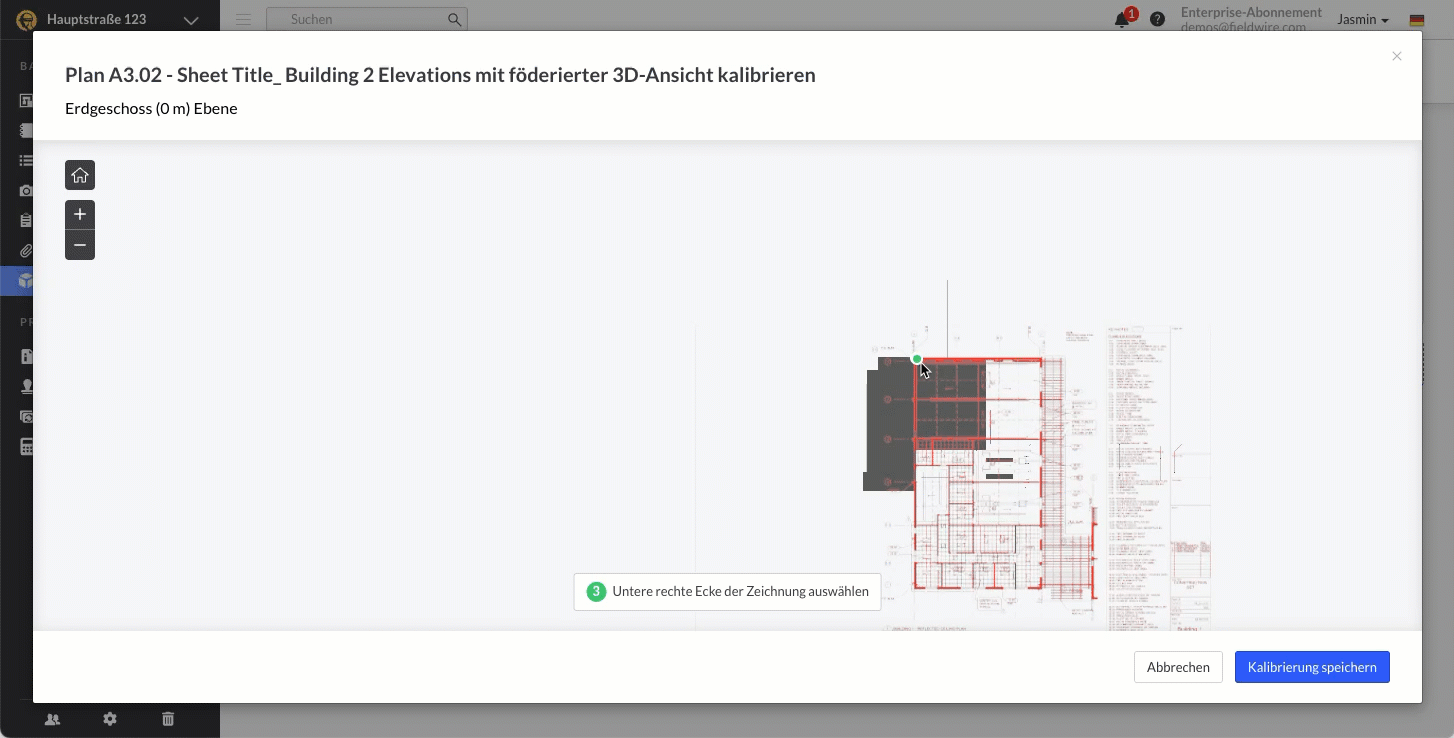1454x738 pixels.
Task: Open the people icon in the sidebar footer
Action: (52, 719)
